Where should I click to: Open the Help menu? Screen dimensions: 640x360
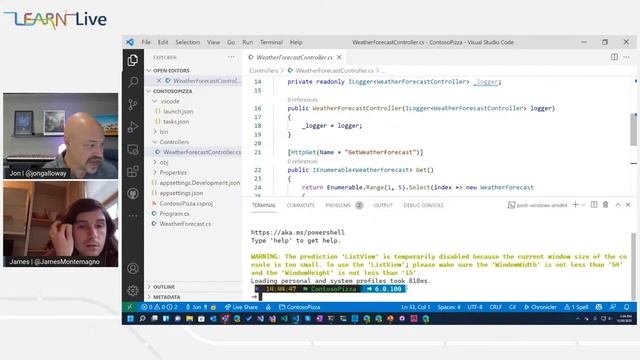[296, 42]
